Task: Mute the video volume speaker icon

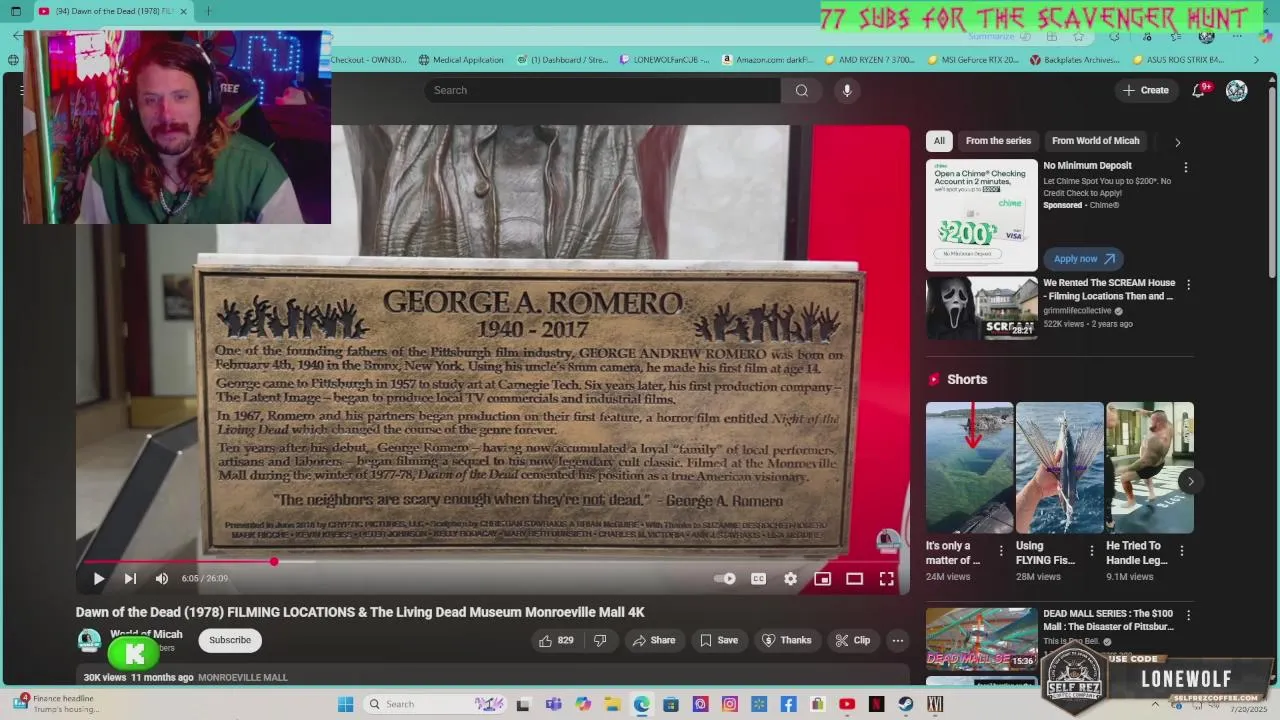Action: click(162, 578)
